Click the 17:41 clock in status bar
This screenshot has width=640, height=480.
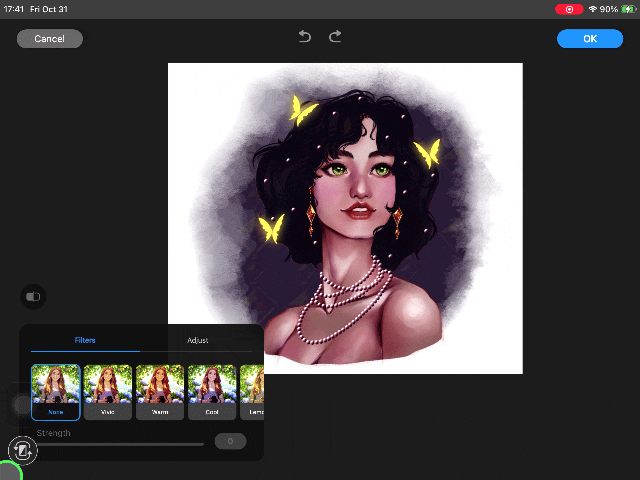pos(13,9)
